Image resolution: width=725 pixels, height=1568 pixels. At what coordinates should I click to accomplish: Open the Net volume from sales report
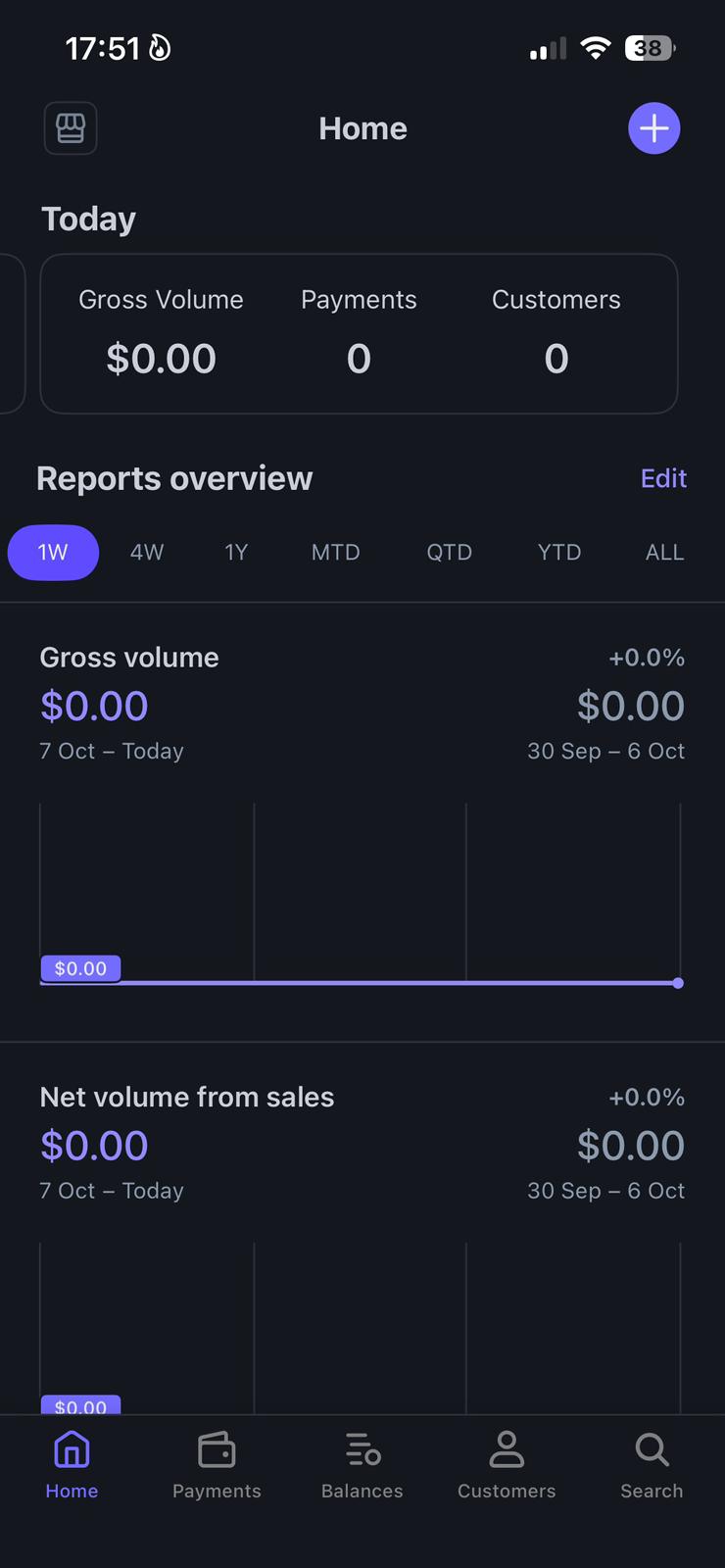click(187, 1098)
